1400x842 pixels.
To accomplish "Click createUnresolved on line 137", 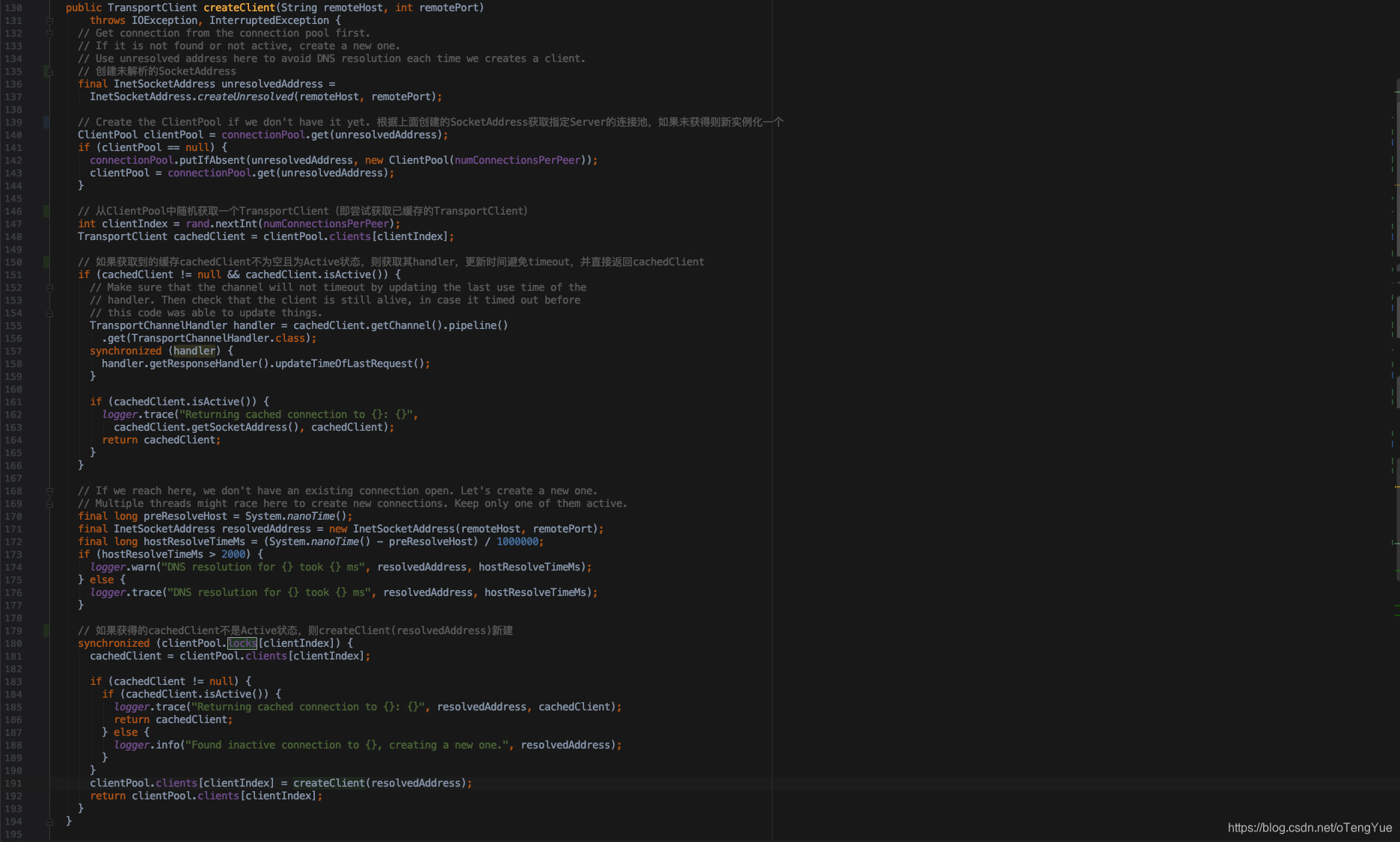I will (x=245, y=96).
